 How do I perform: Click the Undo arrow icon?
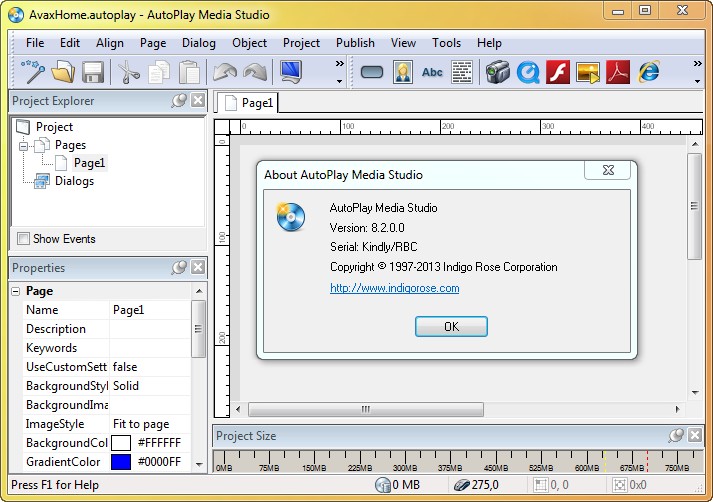coord(225,72)
